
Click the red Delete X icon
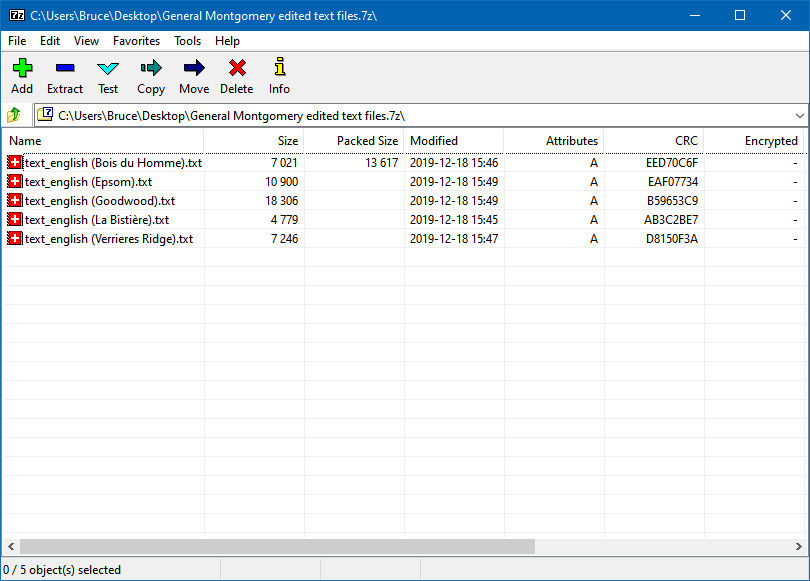(237, 69)
